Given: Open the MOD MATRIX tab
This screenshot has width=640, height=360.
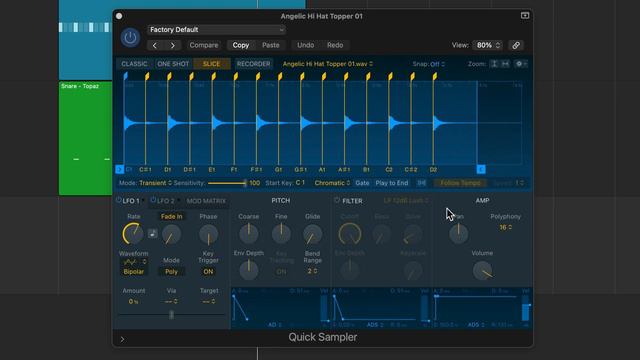Looking at the screenshot, I should tap(206, 201).
